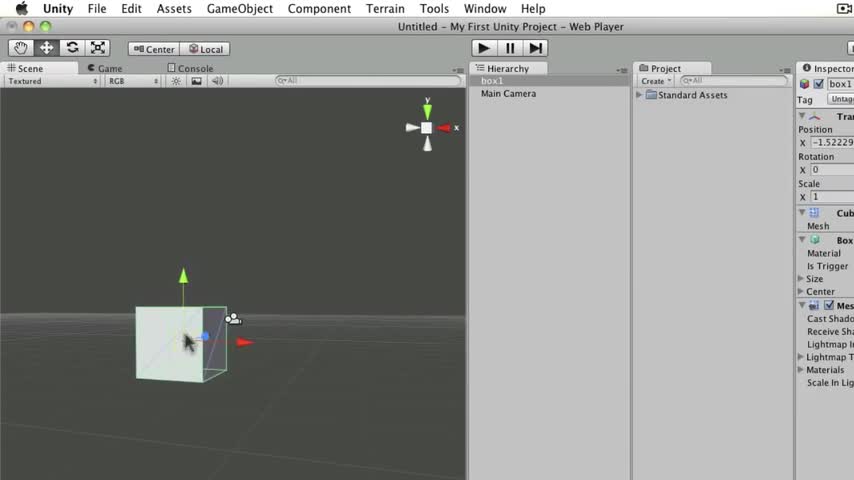Open the Window menu
The width and height of the screenshot is (854, 480).
pos(485,9)
